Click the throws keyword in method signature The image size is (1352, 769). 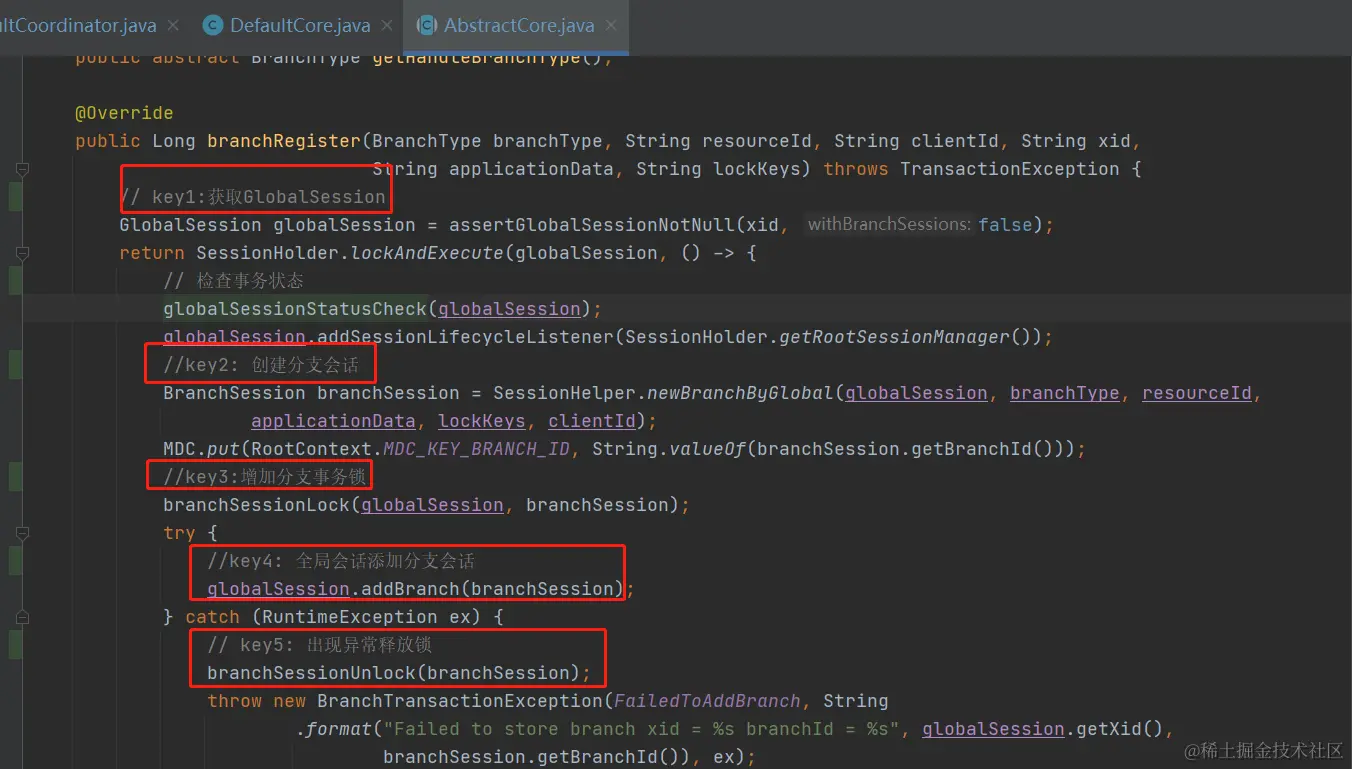tap(856, 169)
